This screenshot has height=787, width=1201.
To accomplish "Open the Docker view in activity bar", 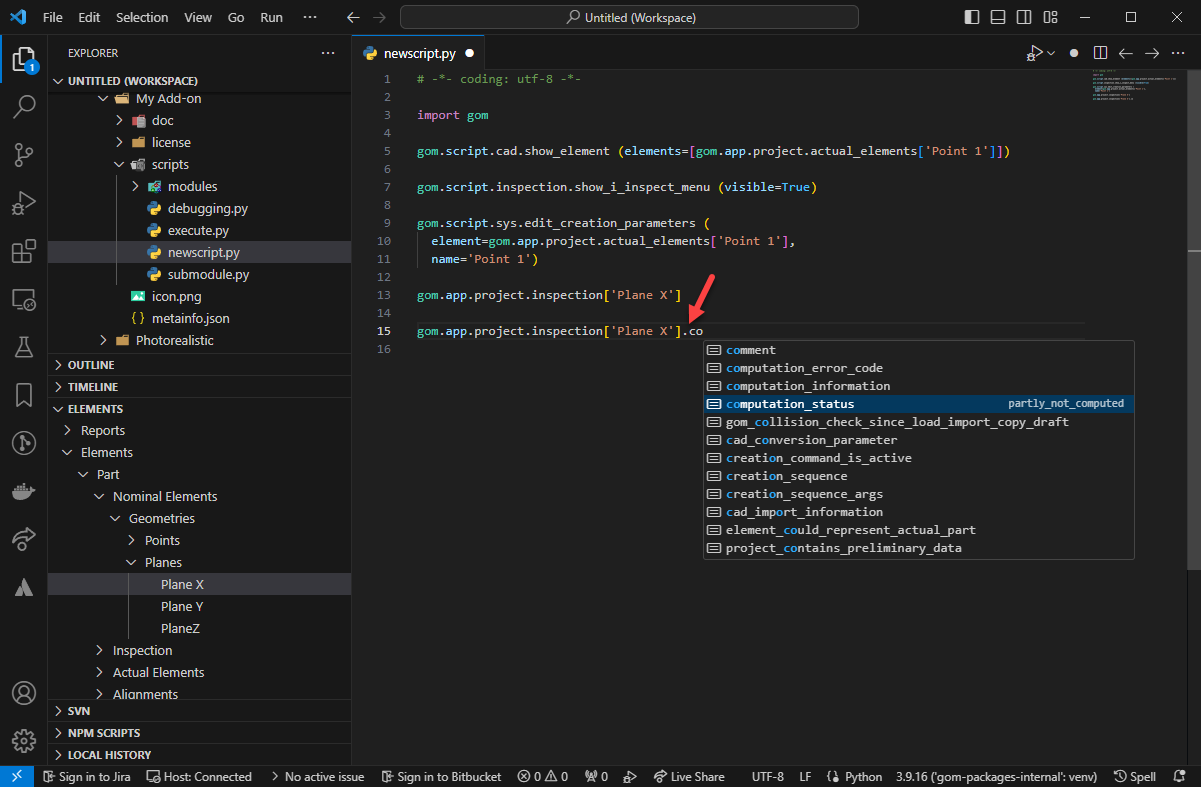I will coord(23,491).
